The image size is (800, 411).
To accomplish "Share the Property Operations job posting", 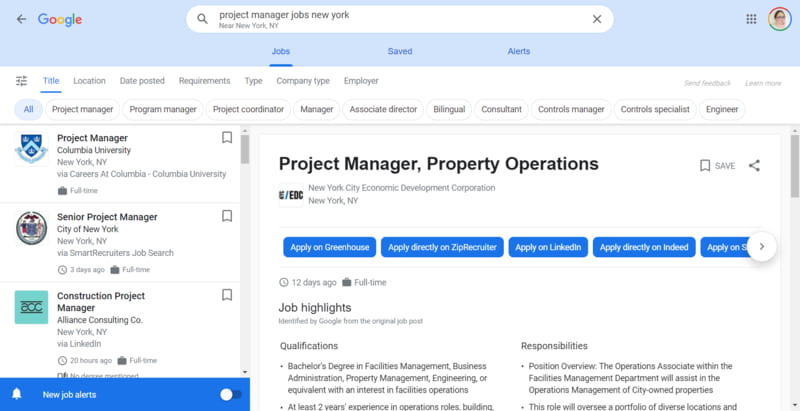I will tap(754, 166).
